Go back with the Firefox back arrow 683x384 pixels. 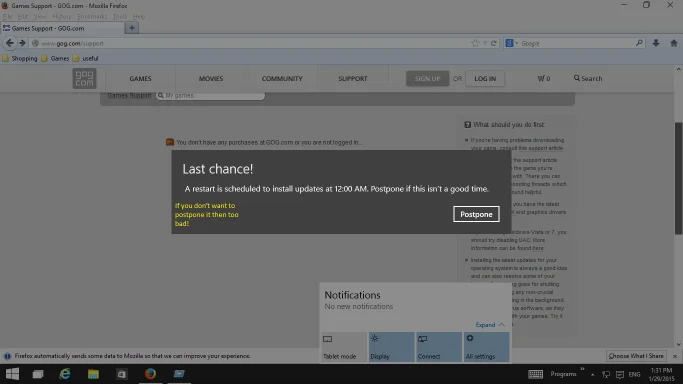10,43
